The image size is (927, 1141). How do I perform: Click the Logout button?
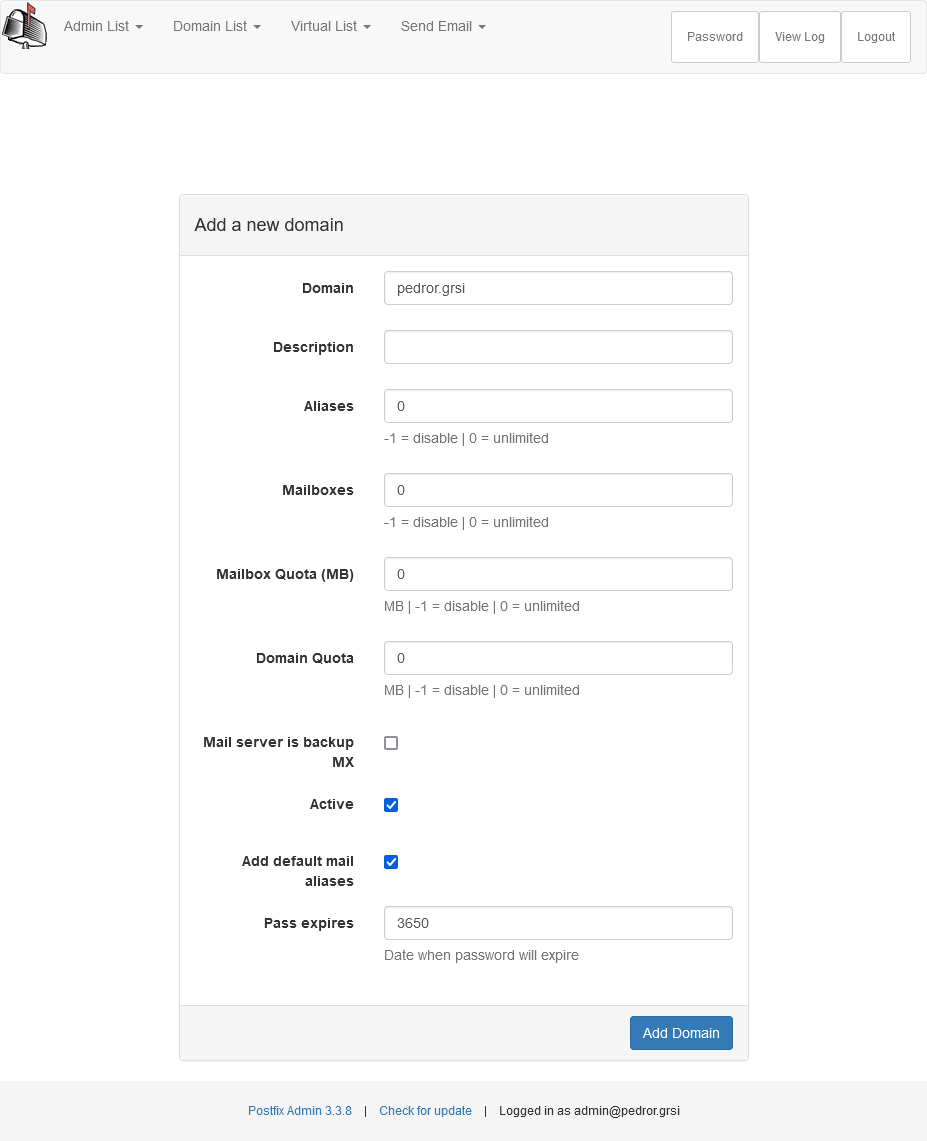click(x=875, y=36)
